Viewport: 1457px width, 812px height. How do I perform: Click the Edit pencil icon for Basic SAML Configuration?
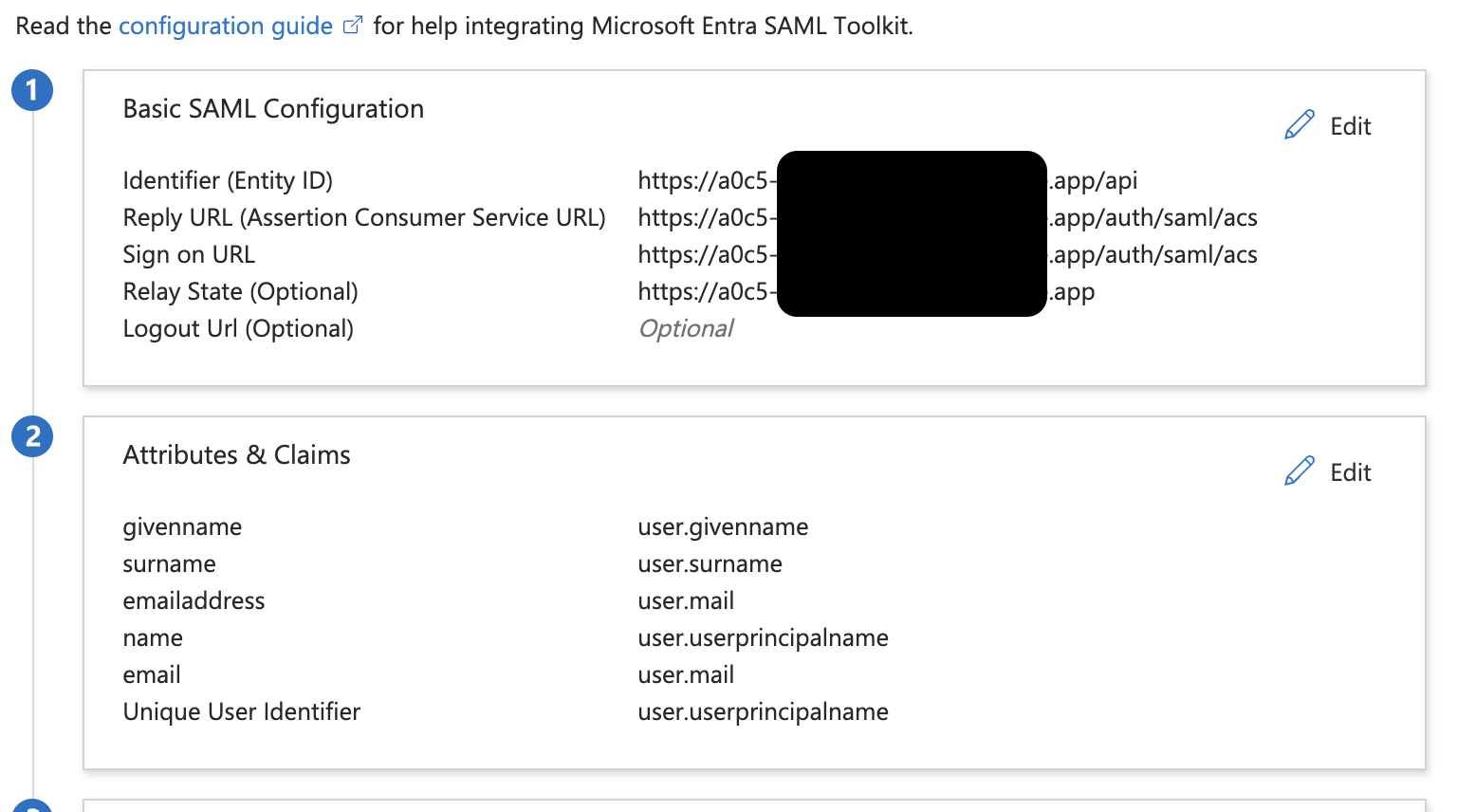tap(1300, 123)
